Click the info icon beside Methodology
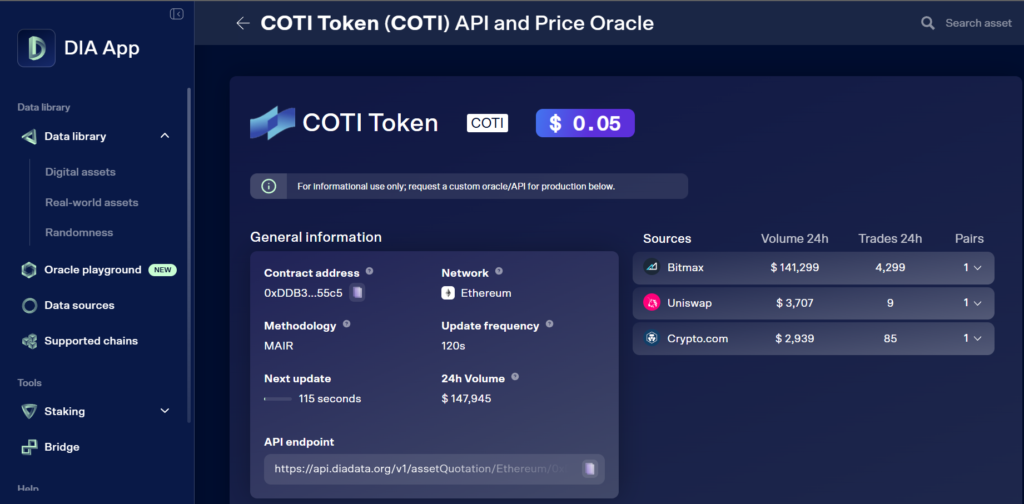Image resolution: width=1024 pixels, height=504 pixels. pyautogui.click(x=347, y=325)
